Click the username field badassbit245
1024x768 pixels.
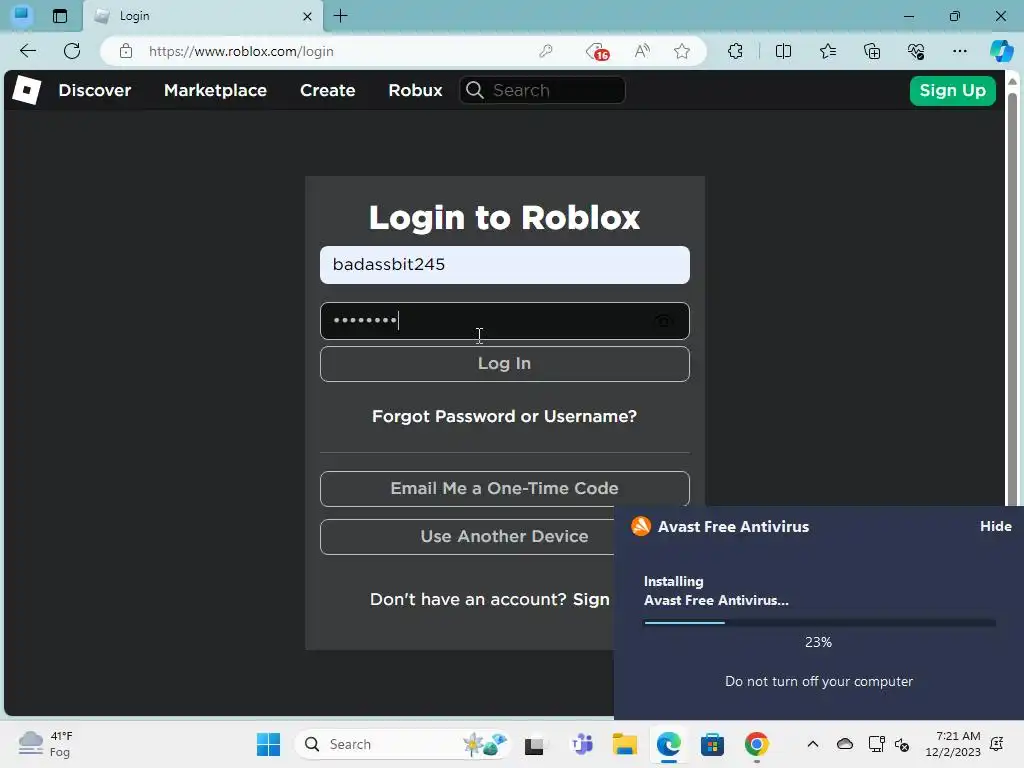(x=504, y=264)
